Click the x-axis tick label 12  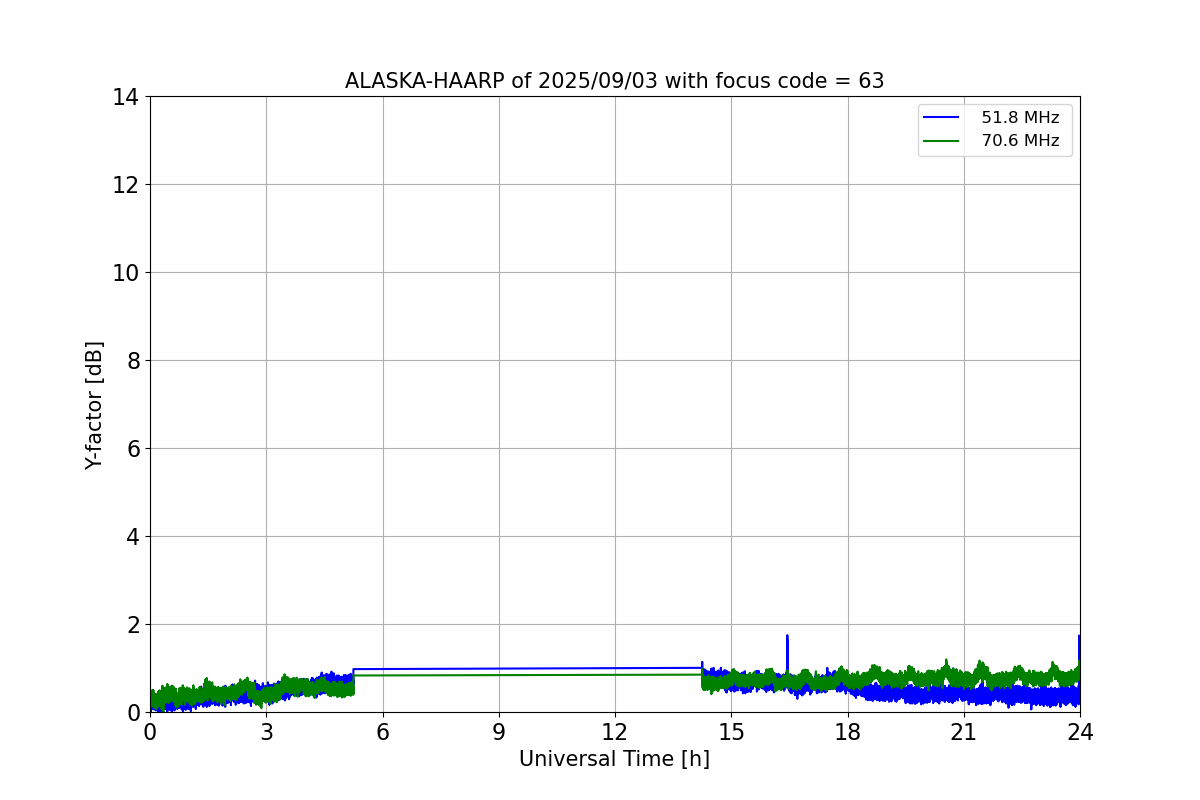tap(615, 732)
